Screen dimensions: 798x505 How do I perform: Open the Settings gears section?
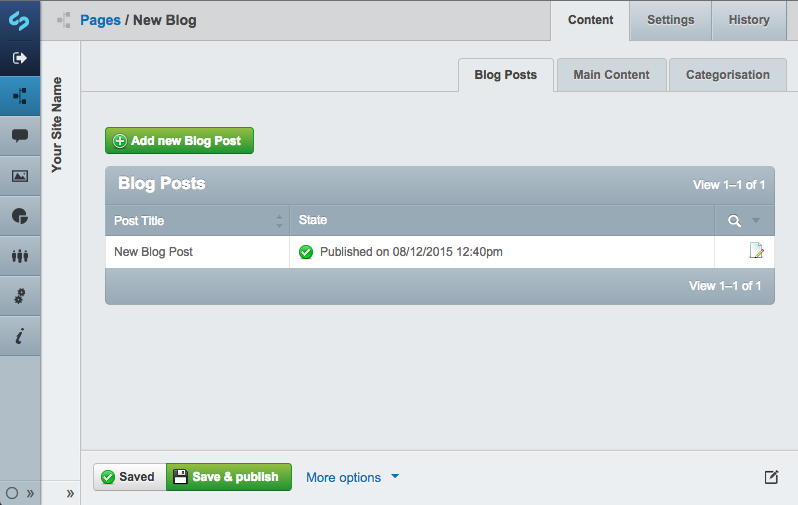point(20,296)
